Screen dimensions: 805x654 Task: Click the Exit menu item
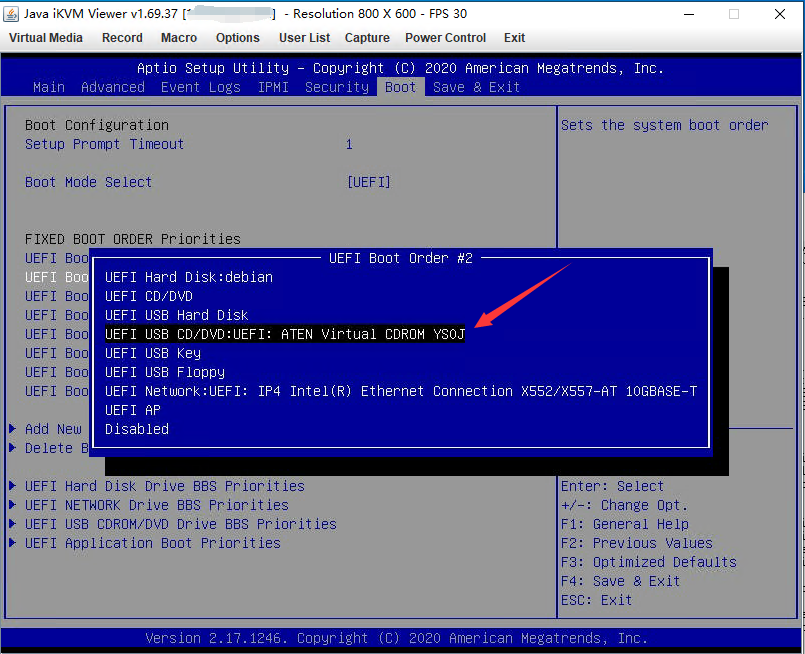pyautogui.click(x=514, y=38)
